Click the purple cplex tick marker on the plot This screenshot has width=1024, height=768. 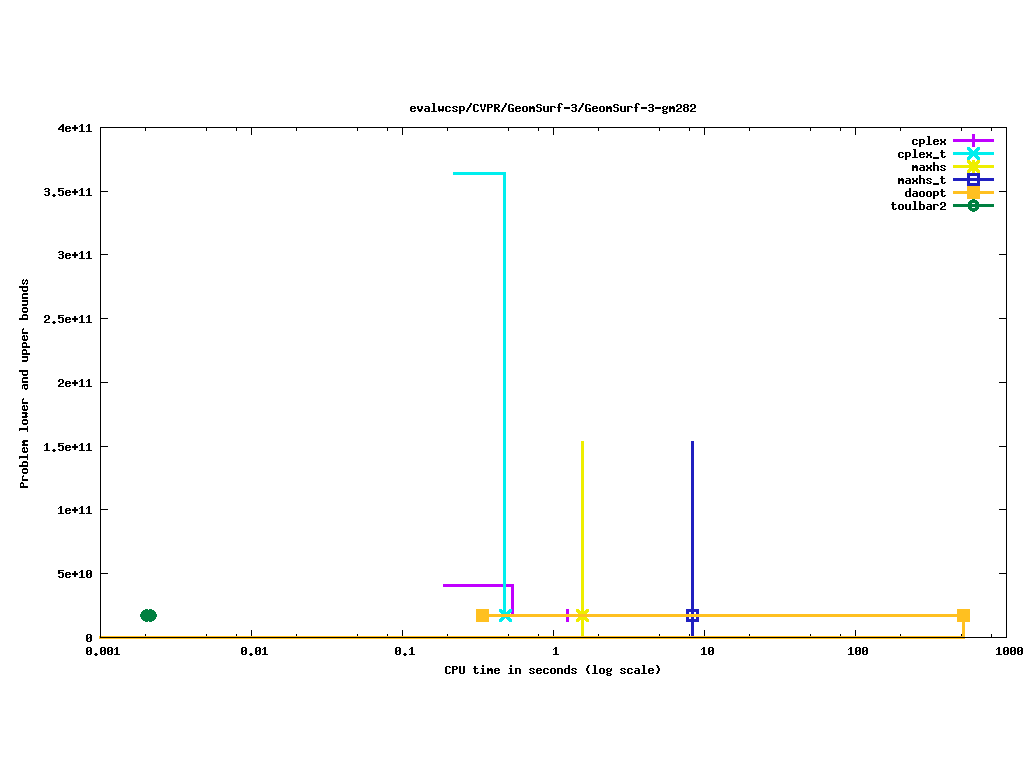[567, 615]
